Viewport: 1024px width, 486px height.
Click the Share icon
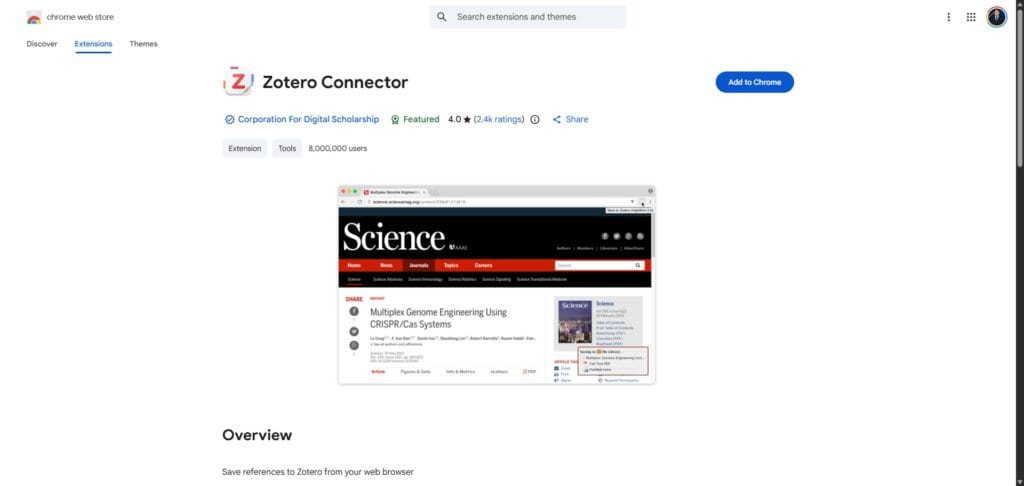tap(556, 120)
